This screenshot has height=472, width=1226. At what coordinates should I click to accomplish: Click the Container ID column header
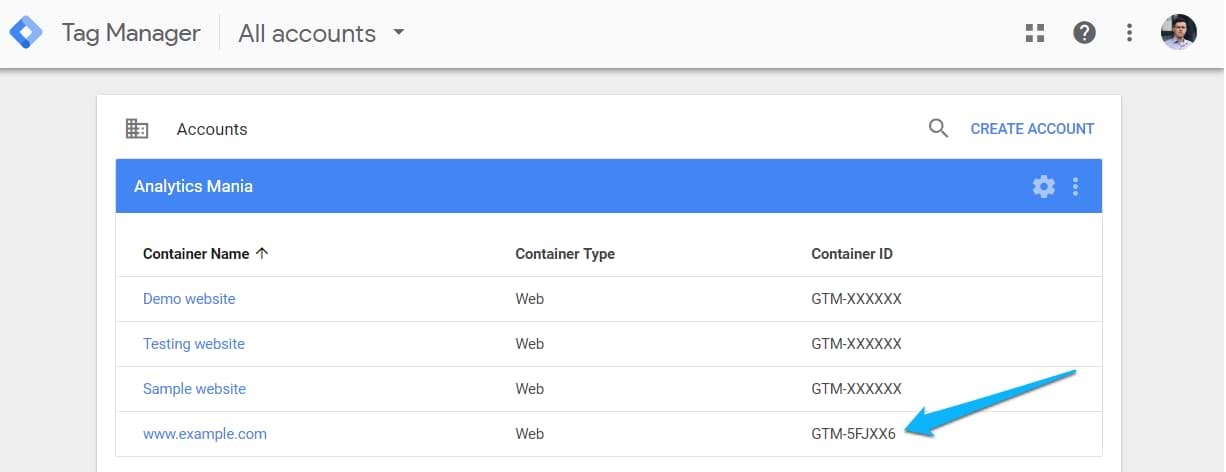tap(852, 254)
